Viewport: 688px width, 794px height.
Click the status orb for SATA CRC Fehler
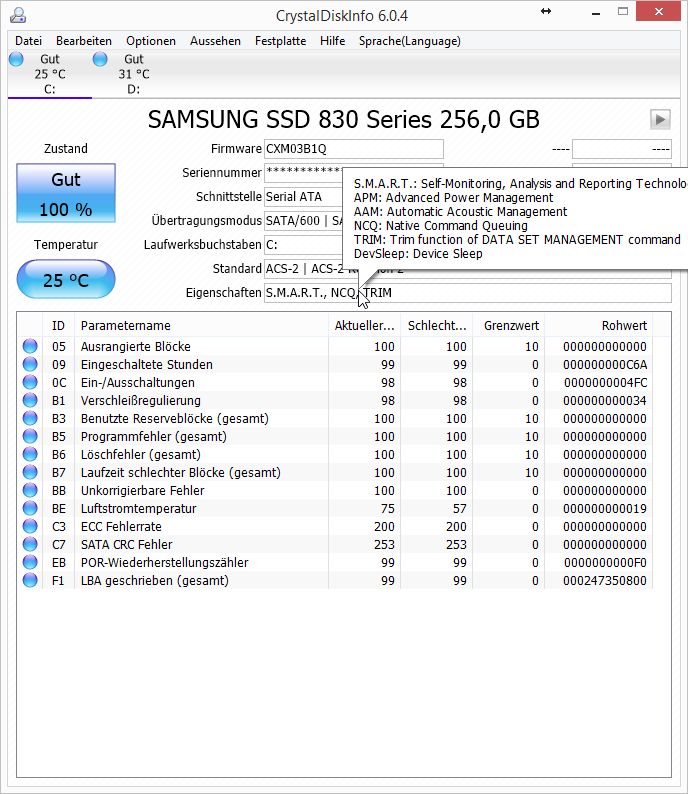tap(30, 544)
